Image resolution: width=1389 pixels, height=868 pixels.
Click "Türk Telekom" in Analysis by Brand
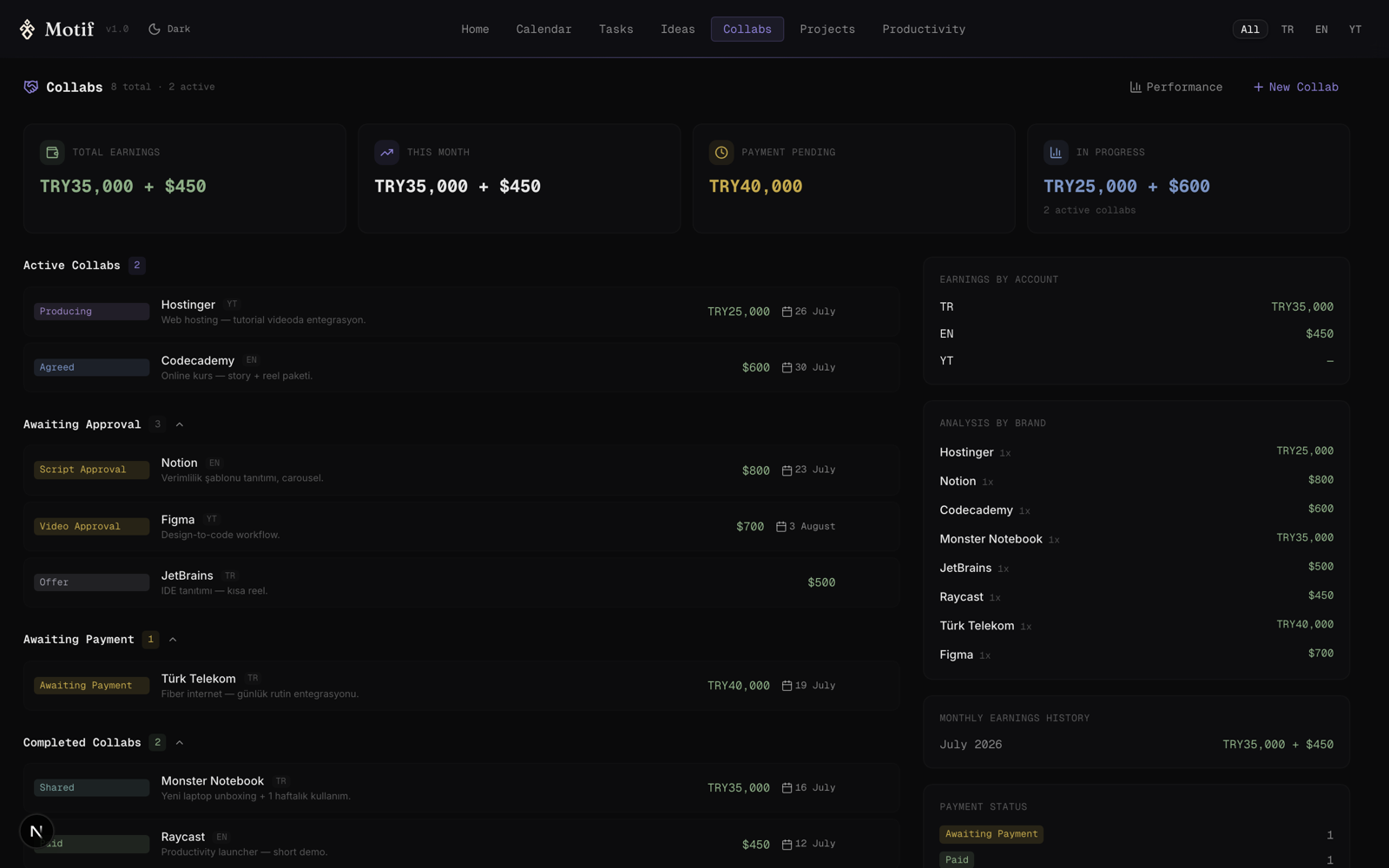977,626
